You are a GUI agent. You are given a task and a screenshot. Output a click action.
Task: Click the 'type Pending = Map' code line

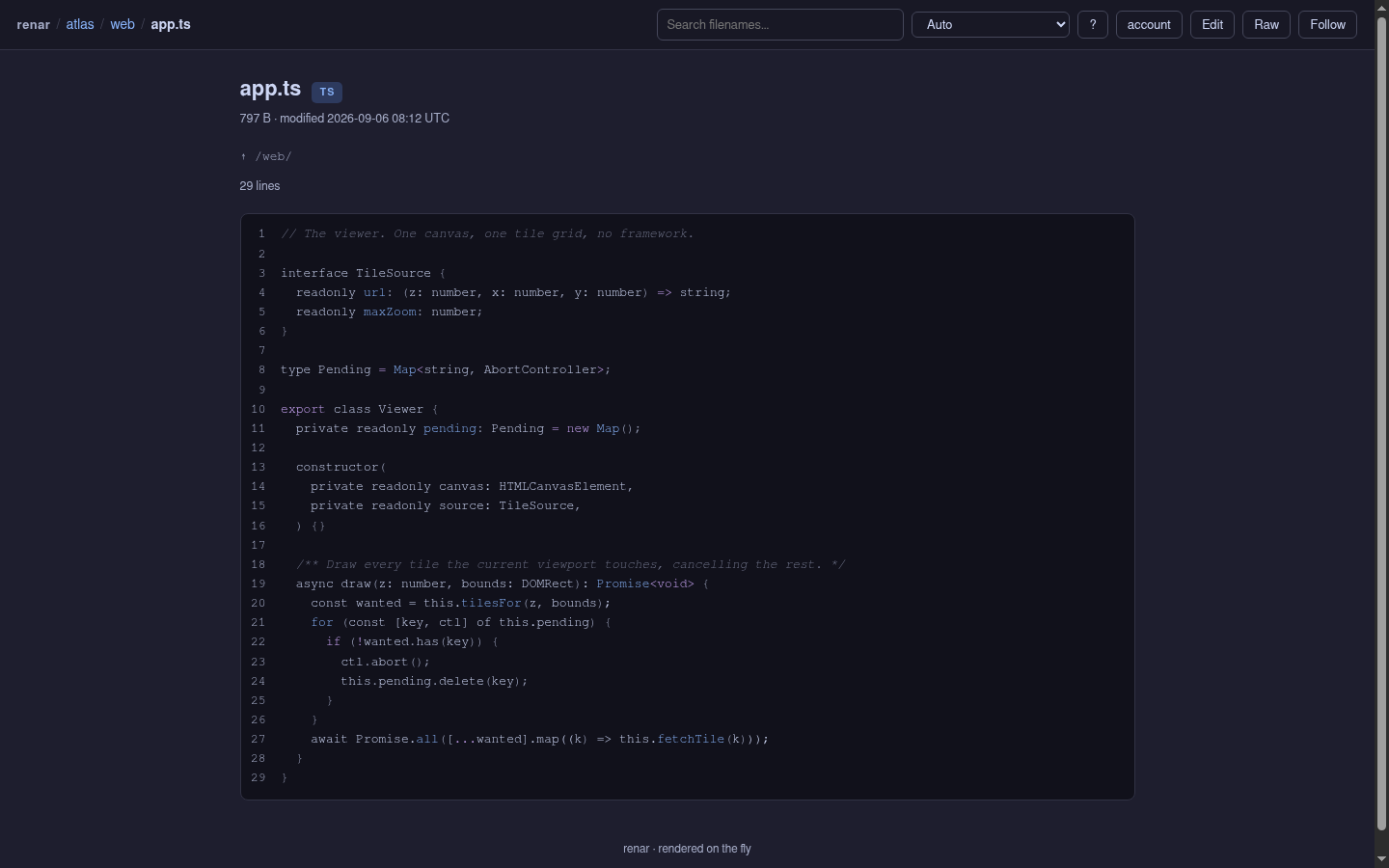[x=446, y=369]
